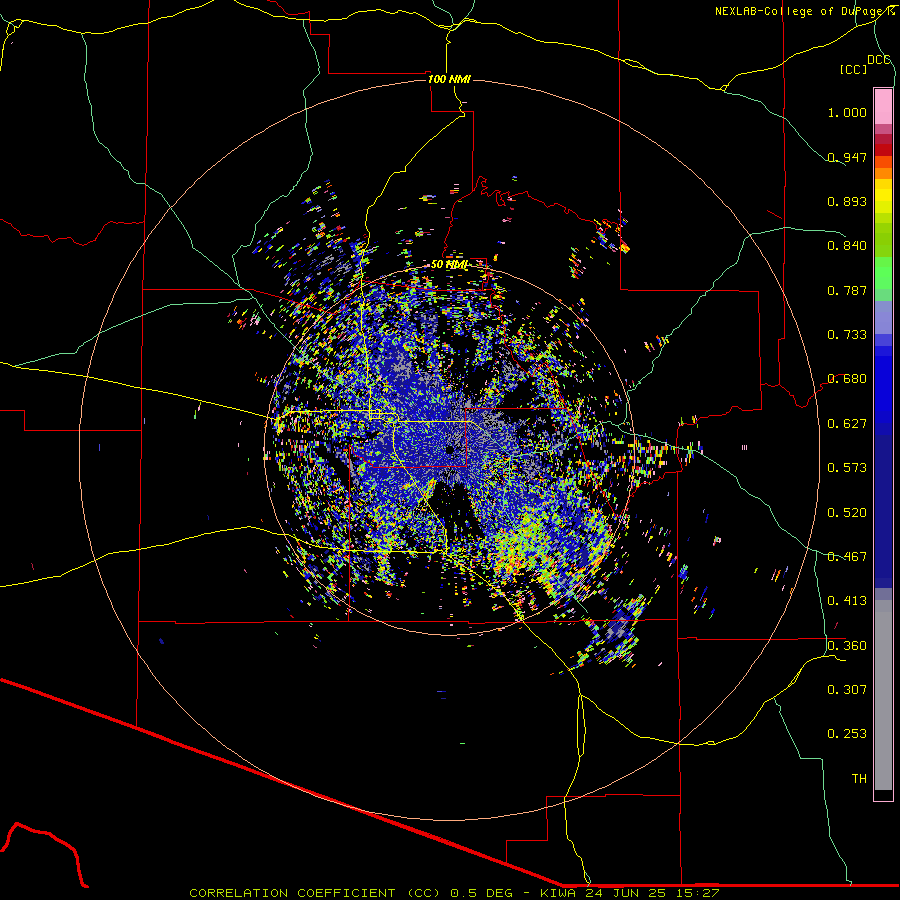This screenshot has width=900, height=900.
Task: Select the 0.467 scale value
Action: coord(847,557)
